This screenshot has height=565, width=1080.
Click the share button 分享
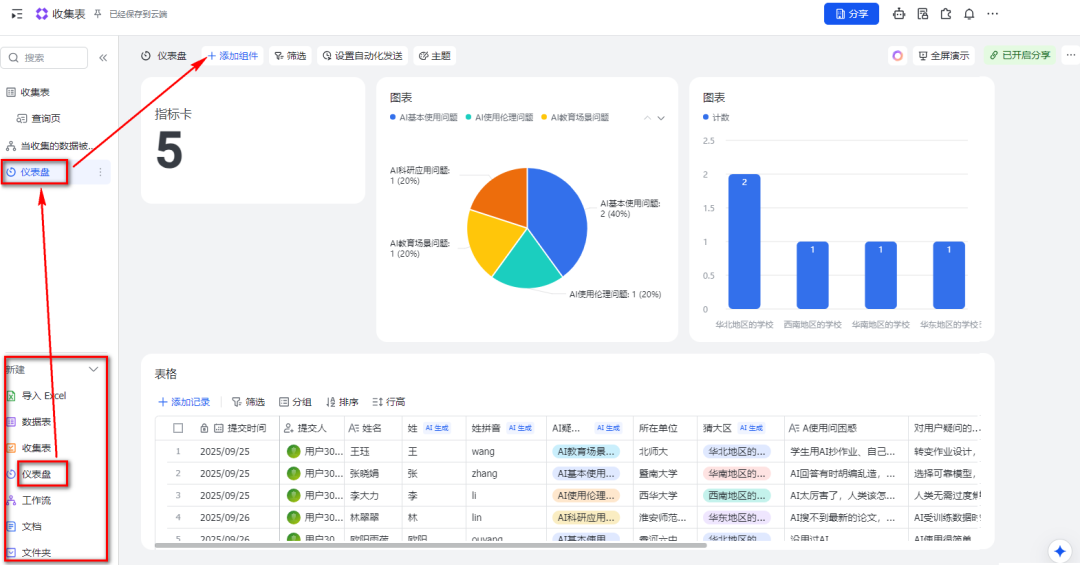[851, 14]
